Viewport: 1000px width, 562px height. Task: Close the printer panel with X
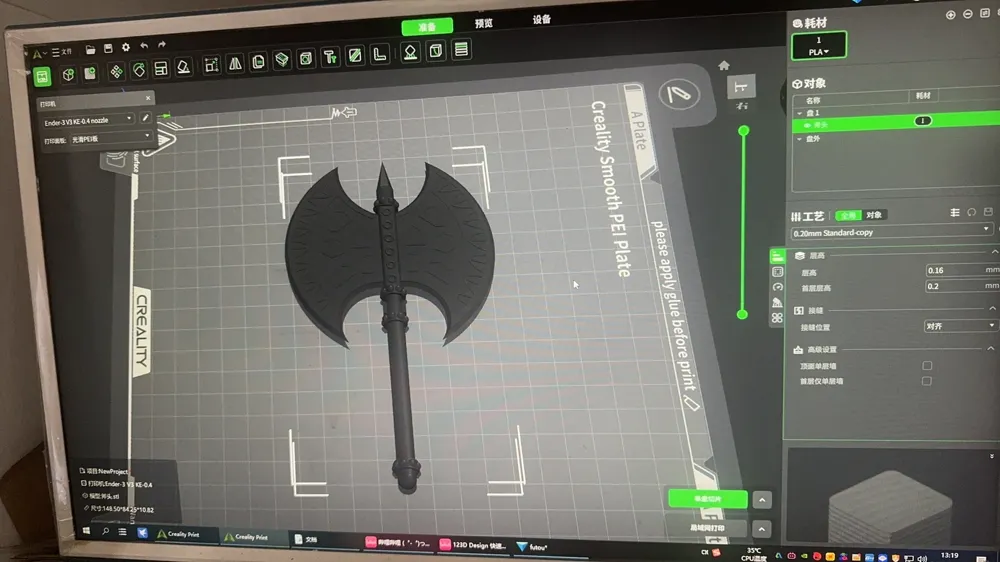pos(148,98)
